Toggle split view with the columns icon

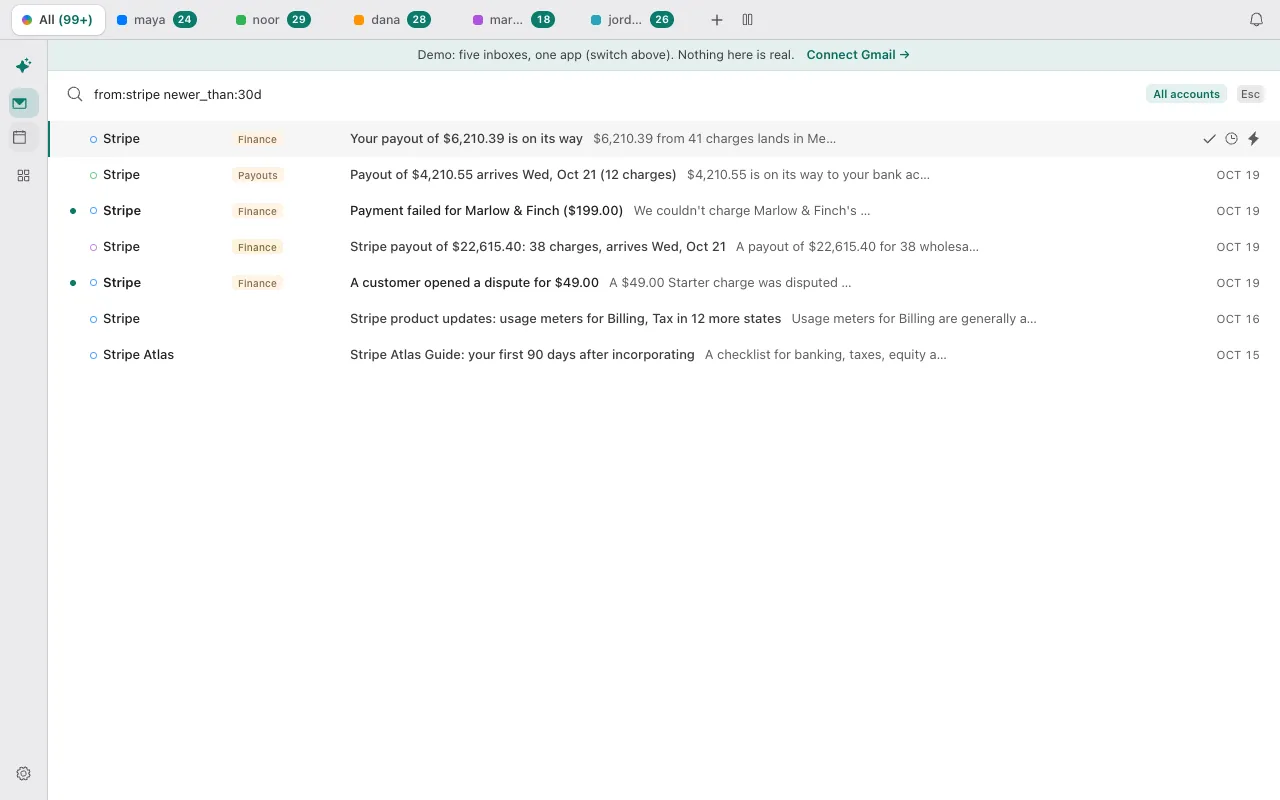[x=747, y=20]
